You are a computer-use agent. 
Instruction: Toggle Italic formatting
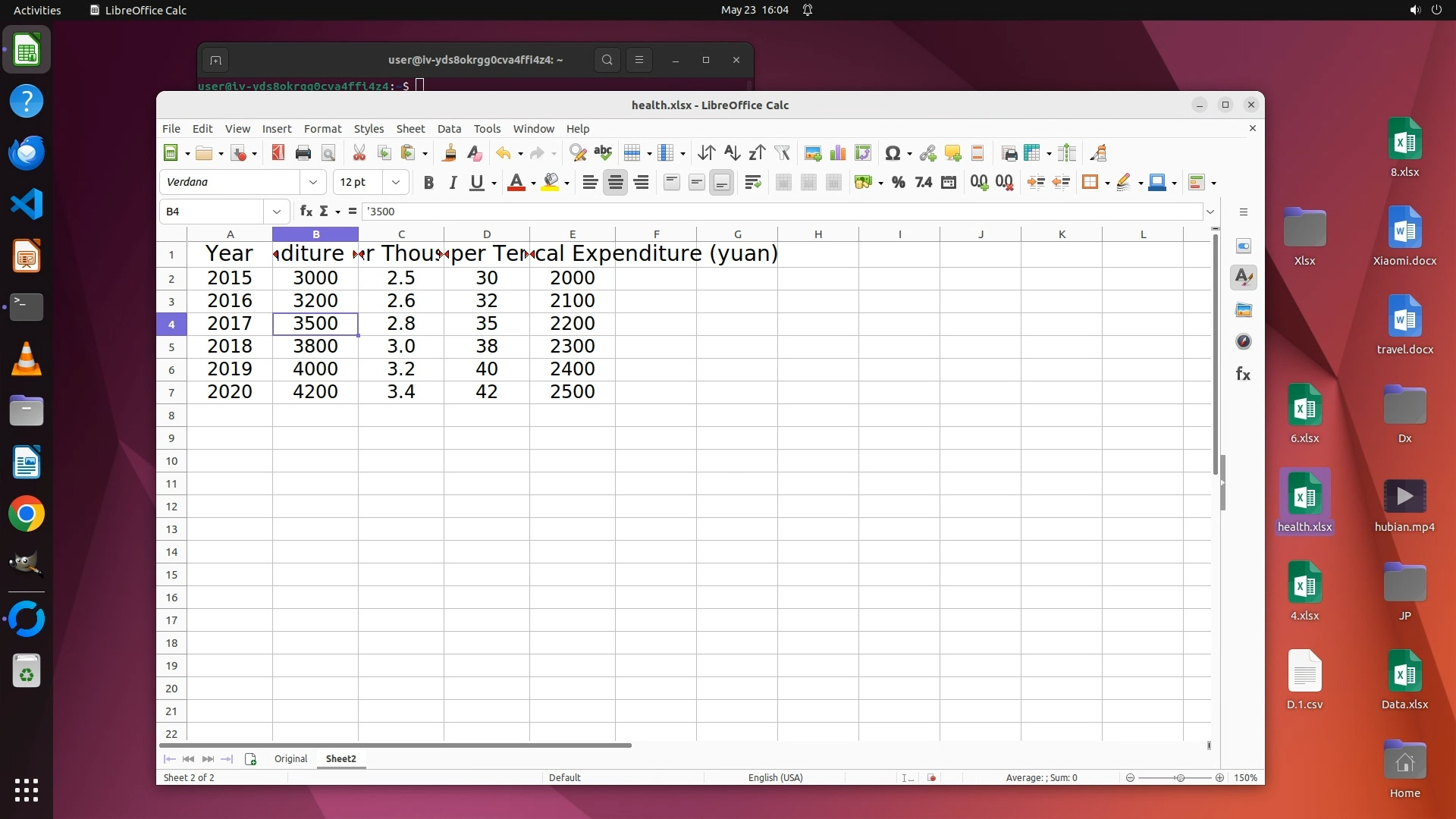(x=453, y=182)
